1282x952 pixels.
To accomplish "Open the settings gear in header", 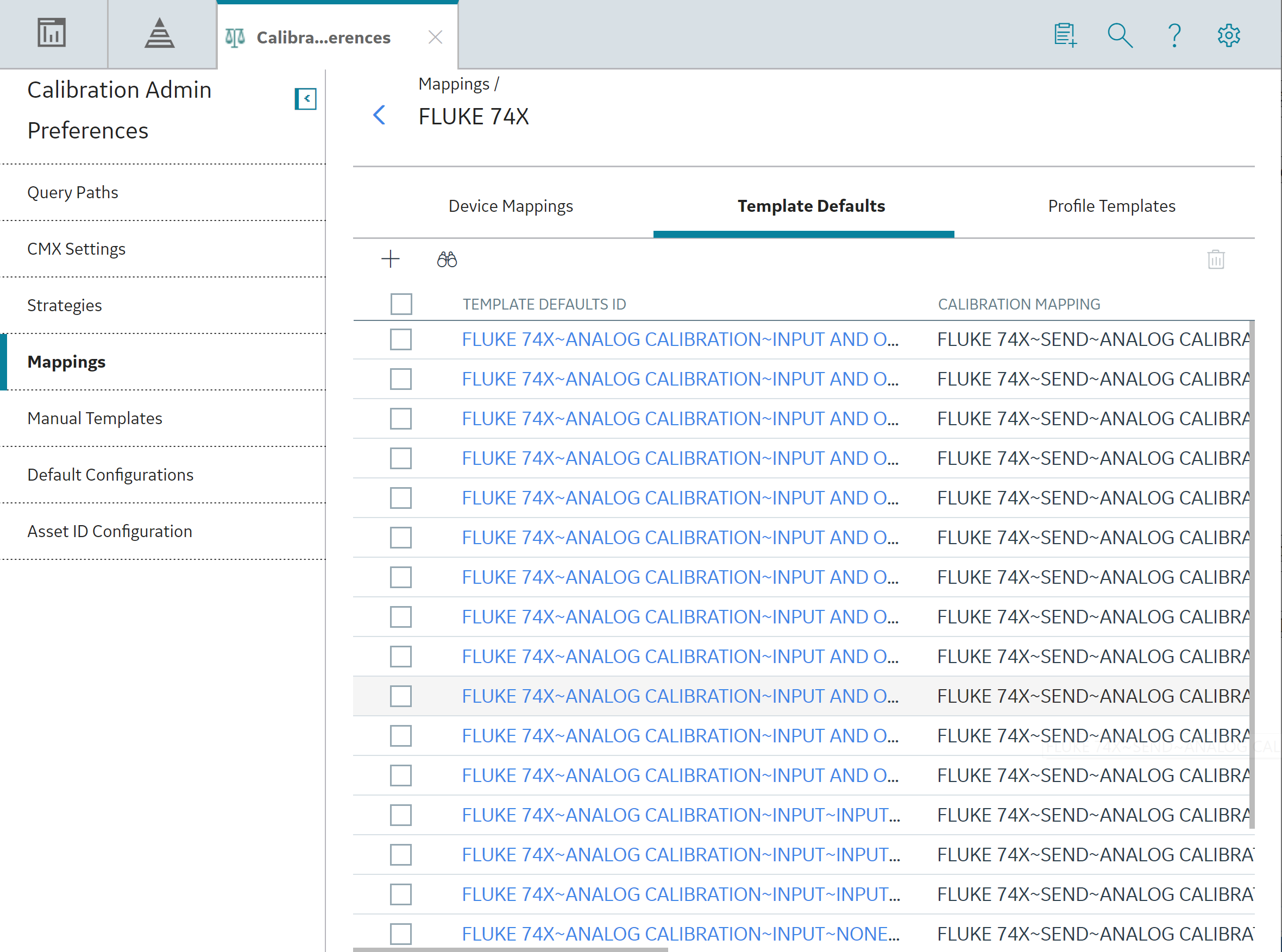I will pyautogui.click(x=1228, y=35).
